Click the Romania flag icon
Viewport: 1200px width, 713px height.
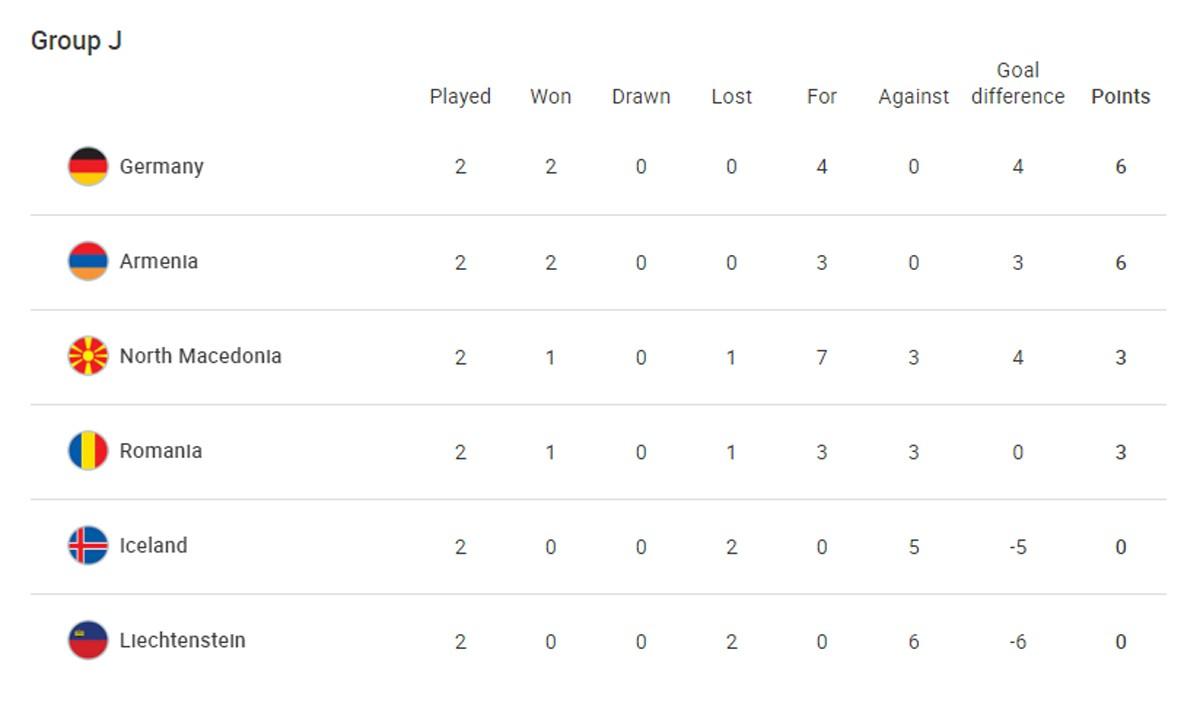[x=88, y=451]
